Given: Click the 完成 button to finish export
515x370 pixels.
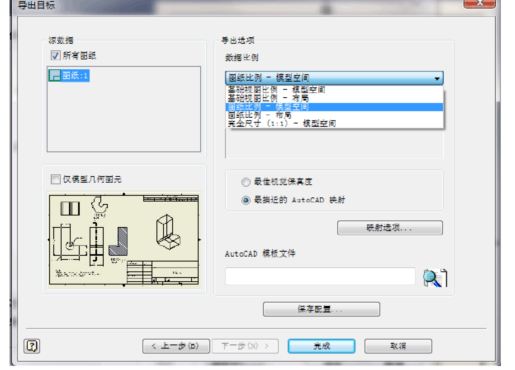Looking at the screenshot, I should point(321,346).
